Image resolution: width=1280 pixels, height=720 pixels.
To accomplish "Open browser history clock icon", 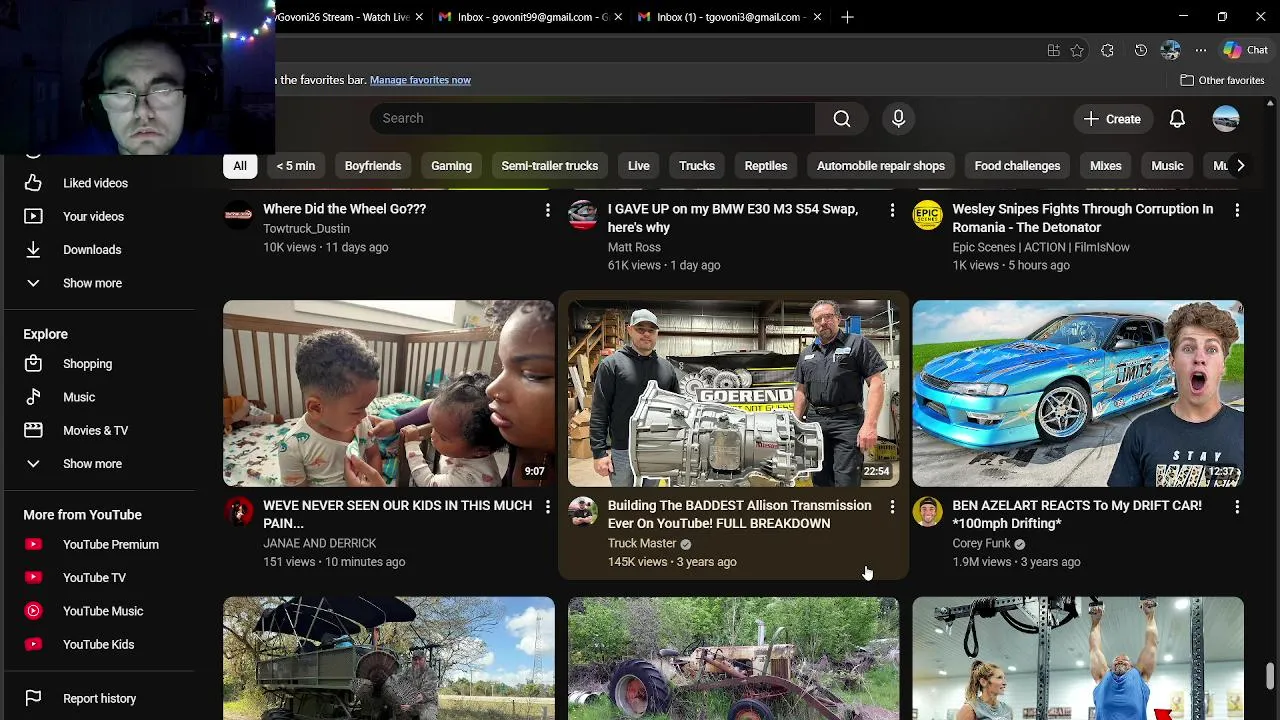I will point(1140,50).
